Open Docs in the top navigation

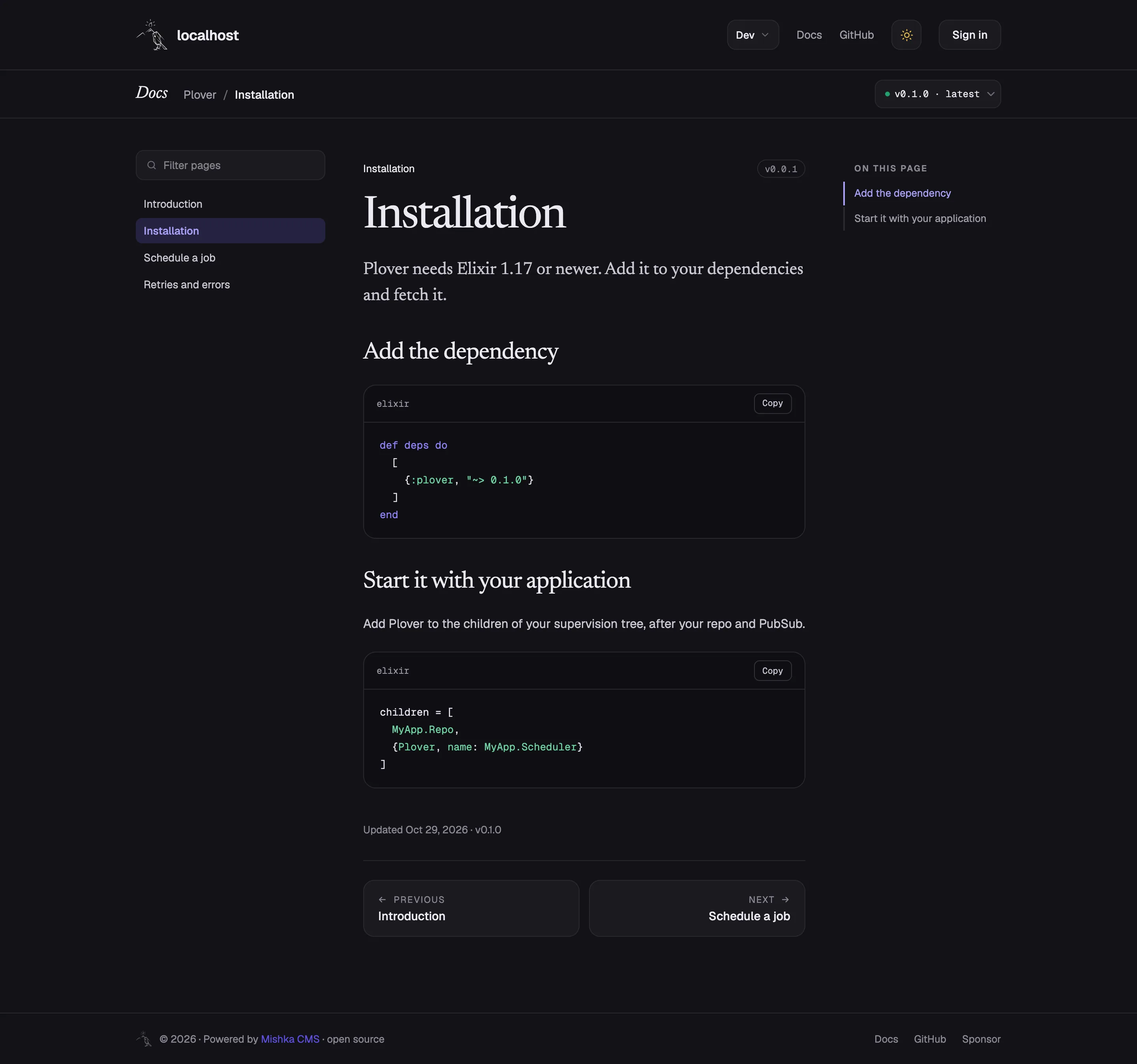click(x=809, y=35)
